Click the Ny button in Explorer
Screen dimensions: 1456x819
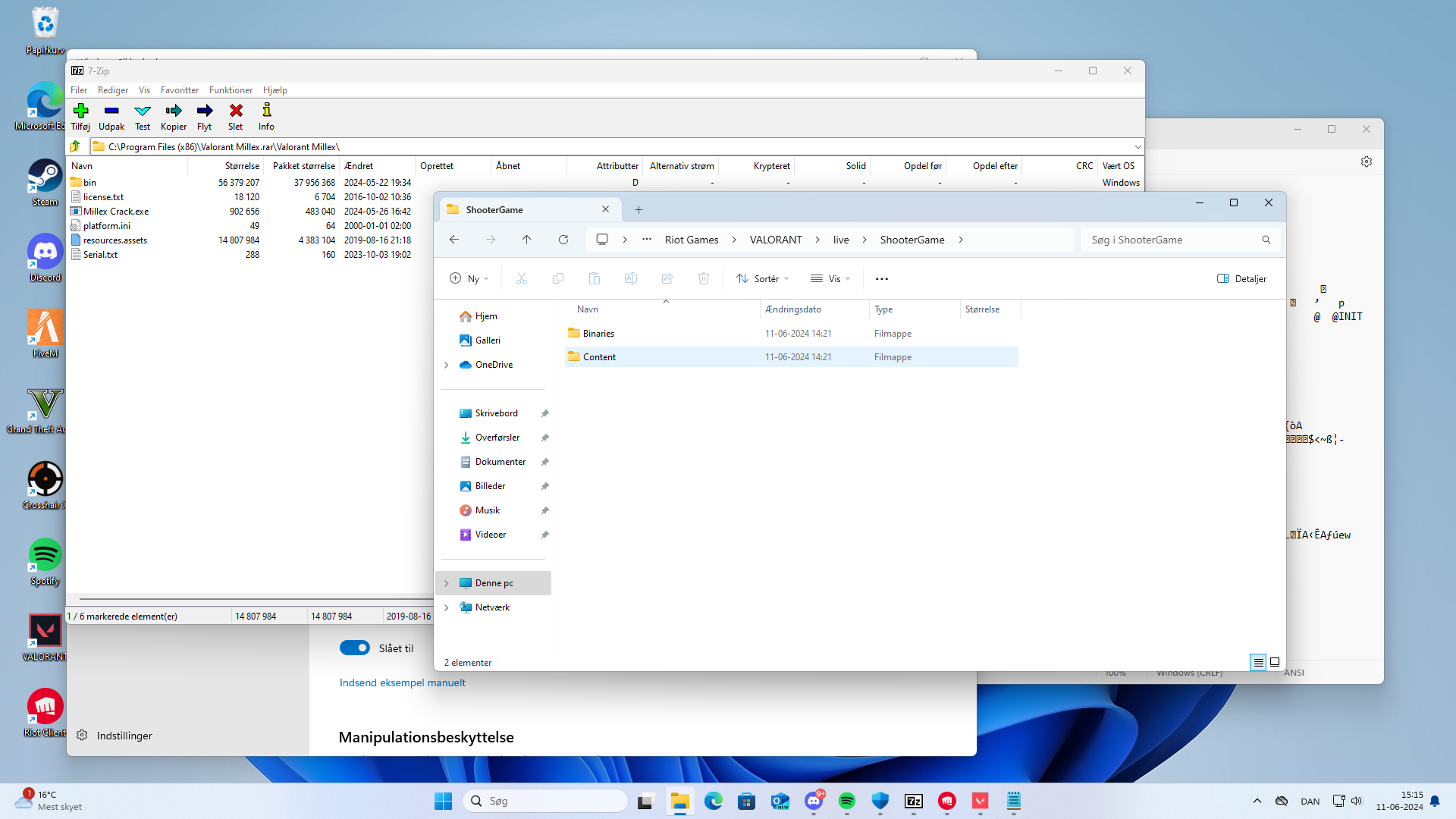(469, 278)
